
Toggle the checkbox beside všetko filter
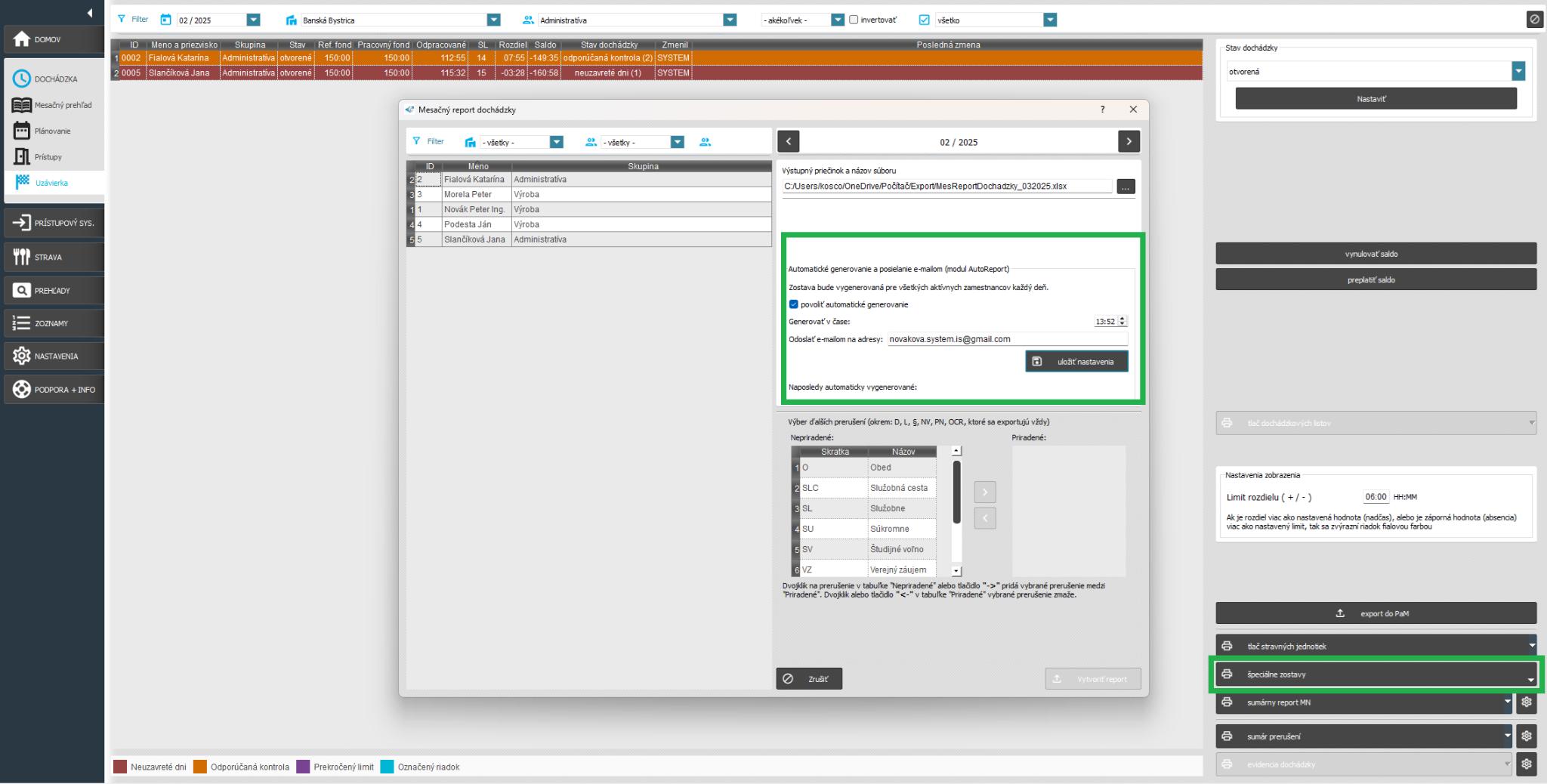point(924,20)
